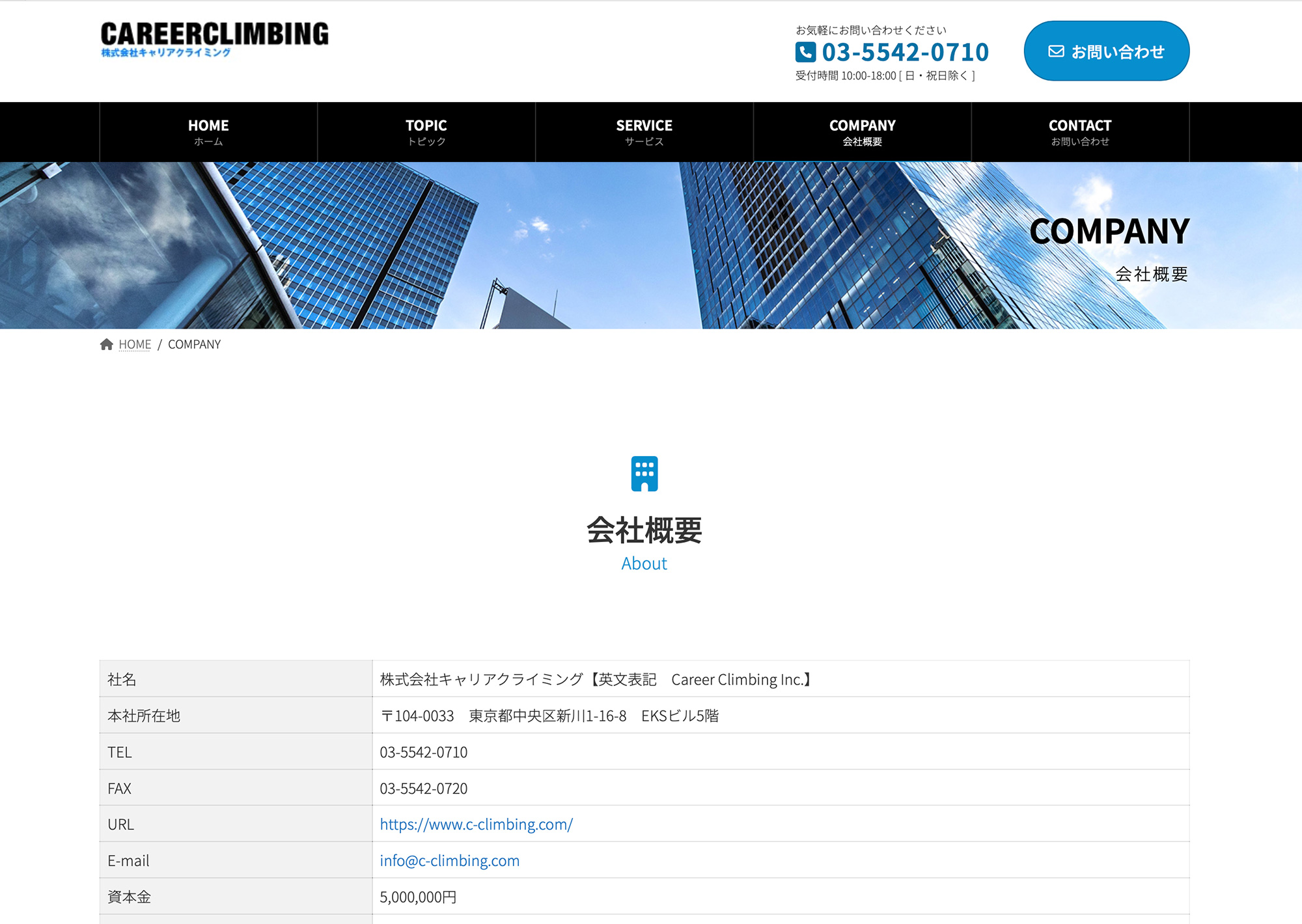Click the home icon in breadcrumb
Image resolution: width=1302 pixels, height=924 pixels.
point(107,344)
